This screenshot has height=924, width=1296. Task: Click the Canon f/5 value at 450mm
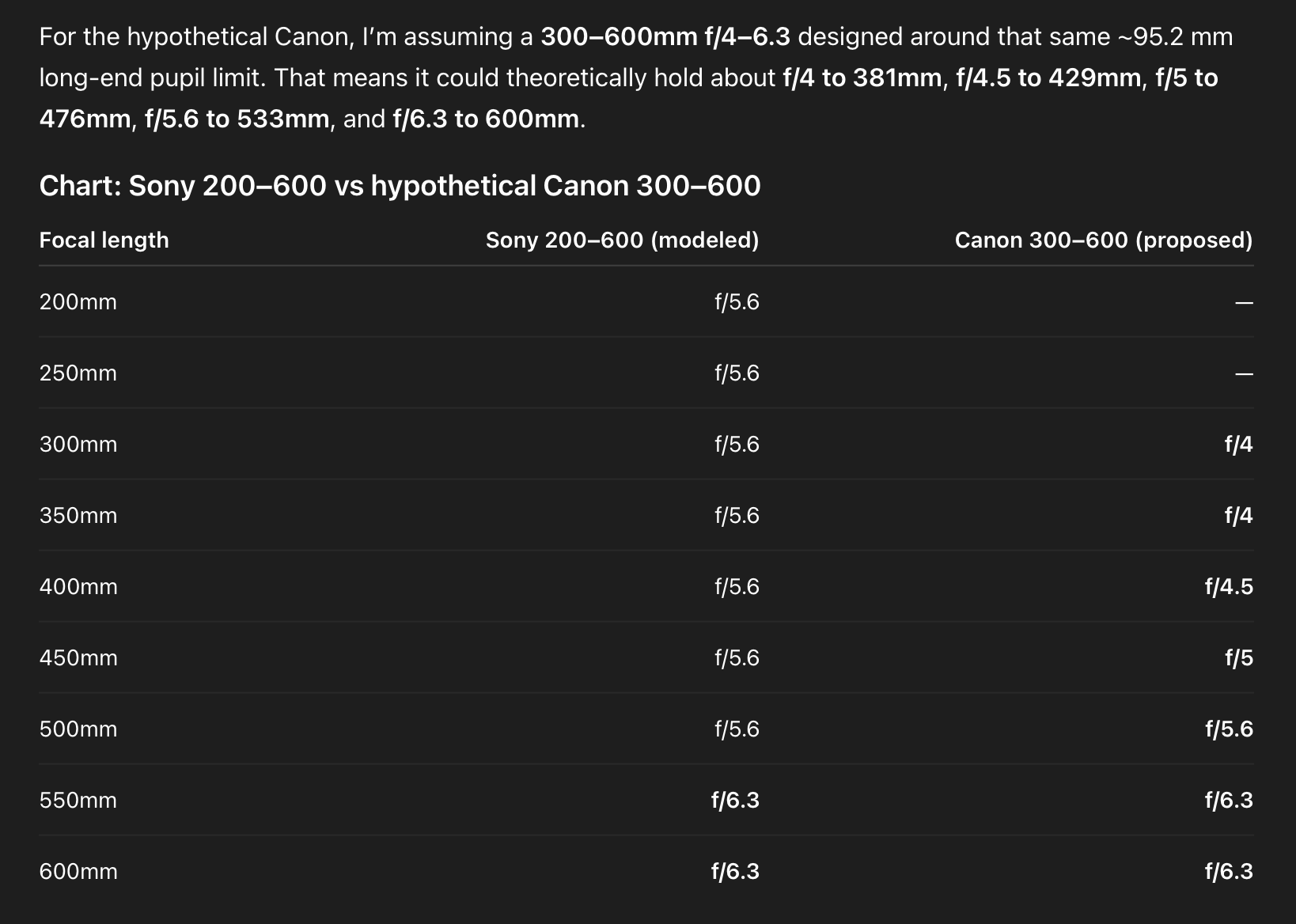coord(1238,658)
